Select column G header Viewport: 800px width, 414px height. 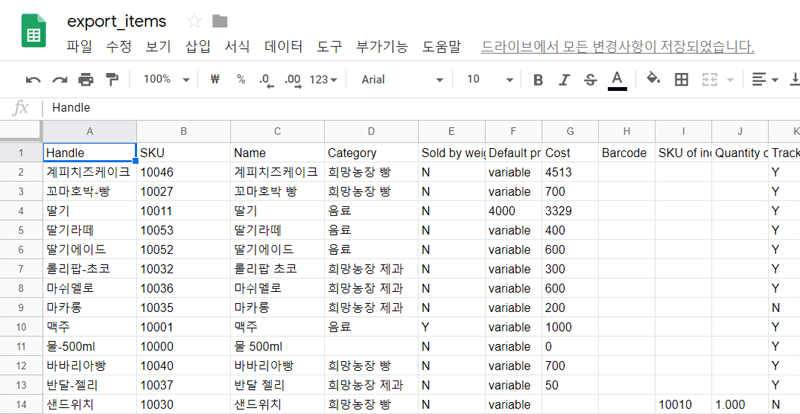[x=570, y=132]
